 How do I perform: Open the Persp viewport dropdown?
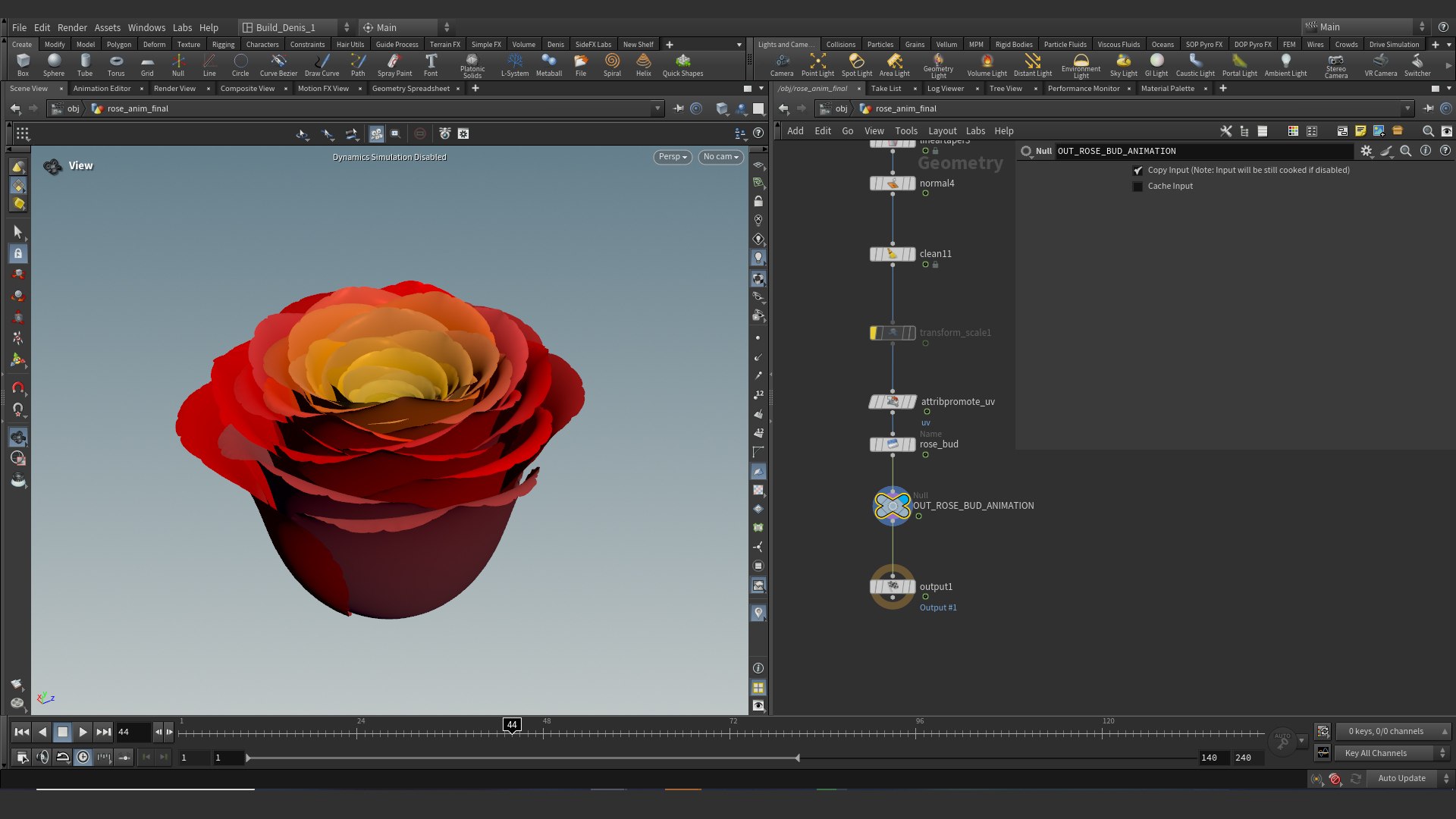point(673,157)
